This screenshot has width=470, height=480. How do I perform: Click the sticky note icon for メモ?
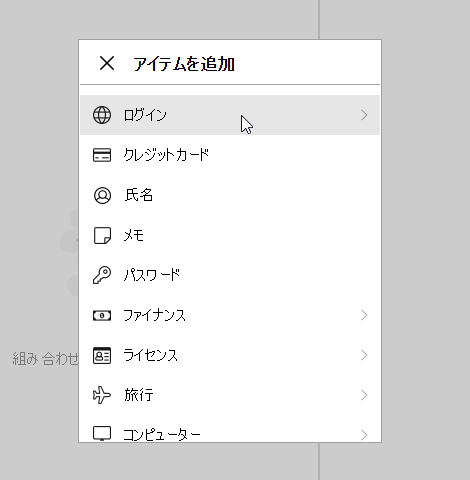coord(102,235)
